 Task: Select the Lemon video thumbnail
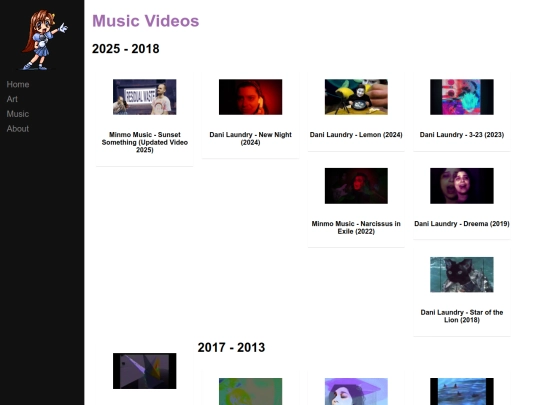(x=356, y=97)
